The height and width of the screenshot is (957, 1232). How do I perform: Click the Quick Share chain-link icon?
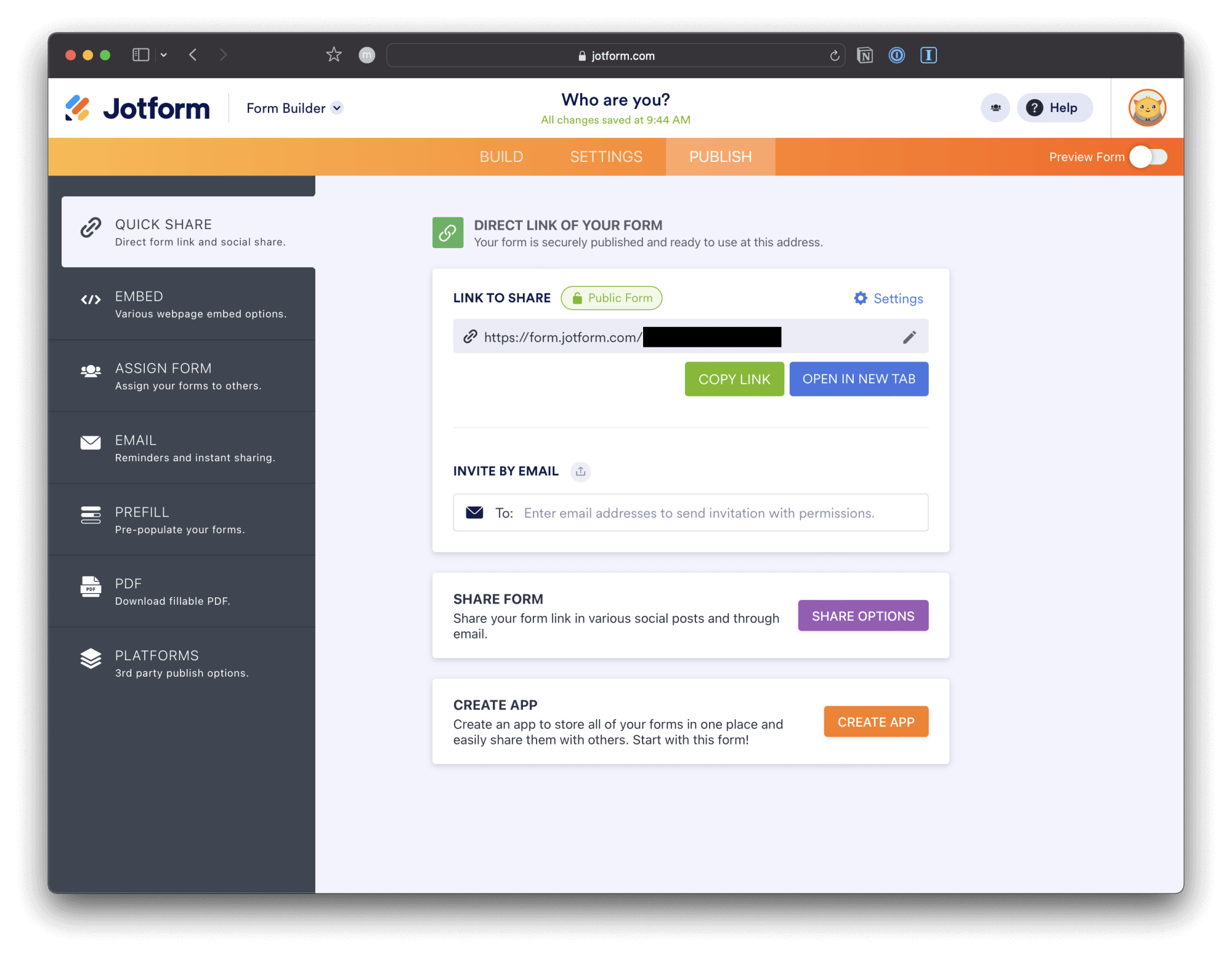pos(91,227)
